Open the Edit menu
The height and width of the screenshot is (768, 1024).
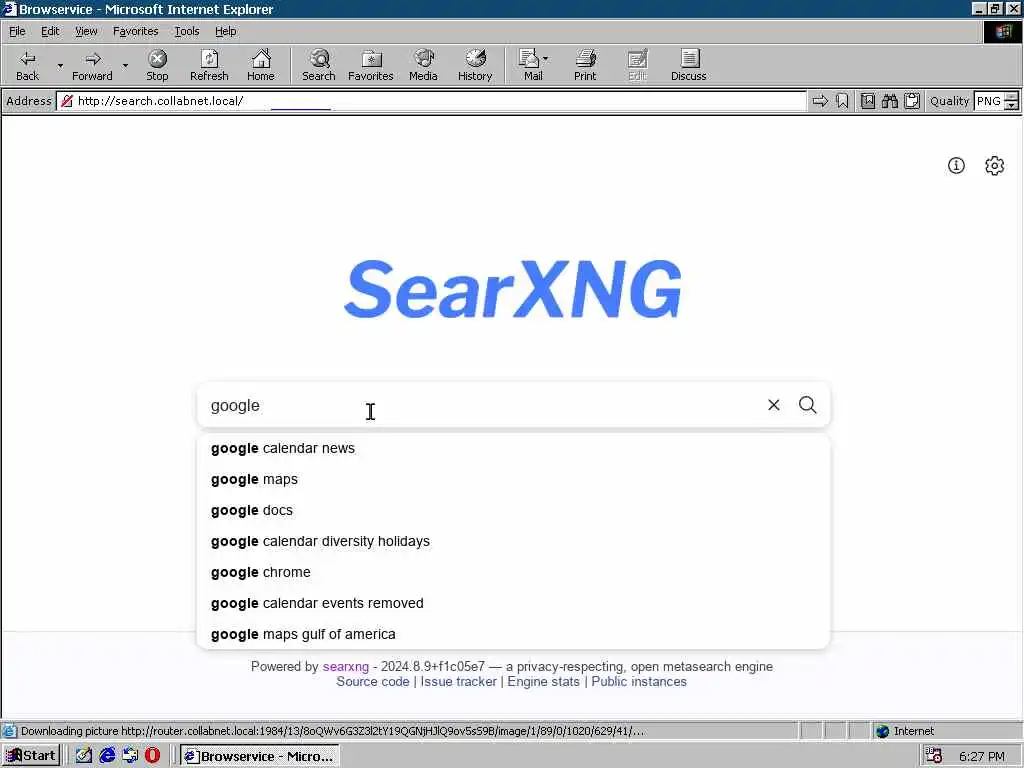click(x=50, y=31)
